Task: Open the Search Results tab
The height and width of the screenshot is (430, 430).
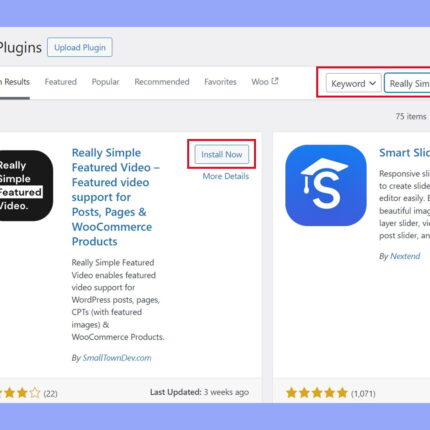Action: [x=15, y=82]
